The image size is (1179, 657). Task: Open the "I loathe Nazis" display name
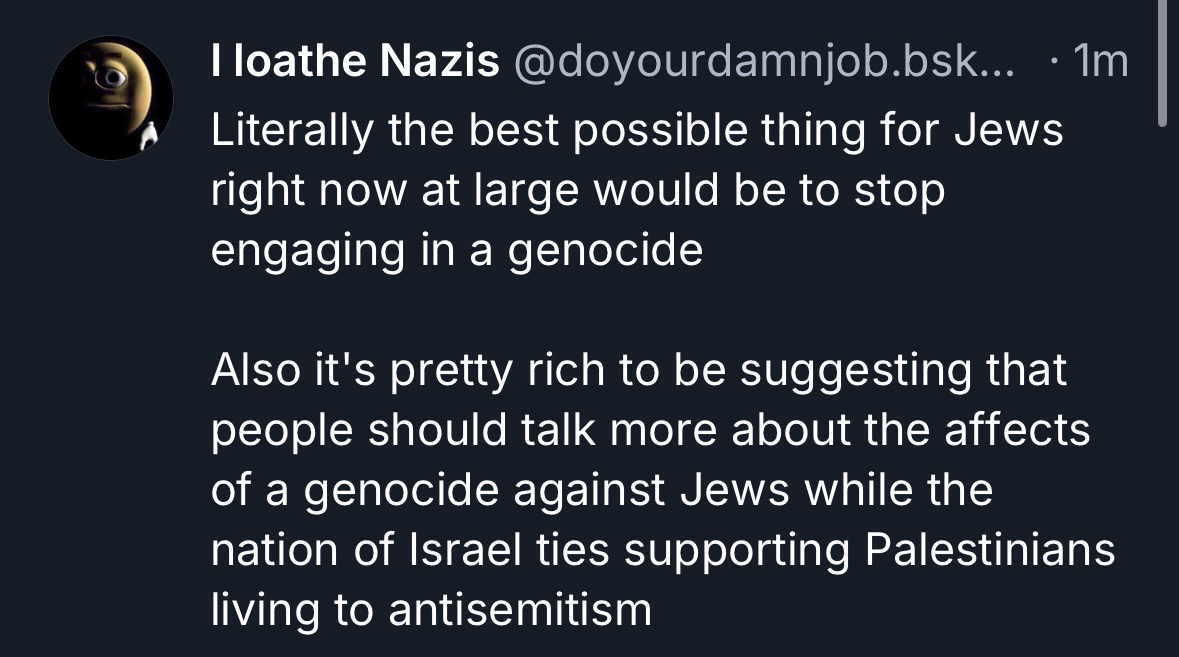pos(355,64)
